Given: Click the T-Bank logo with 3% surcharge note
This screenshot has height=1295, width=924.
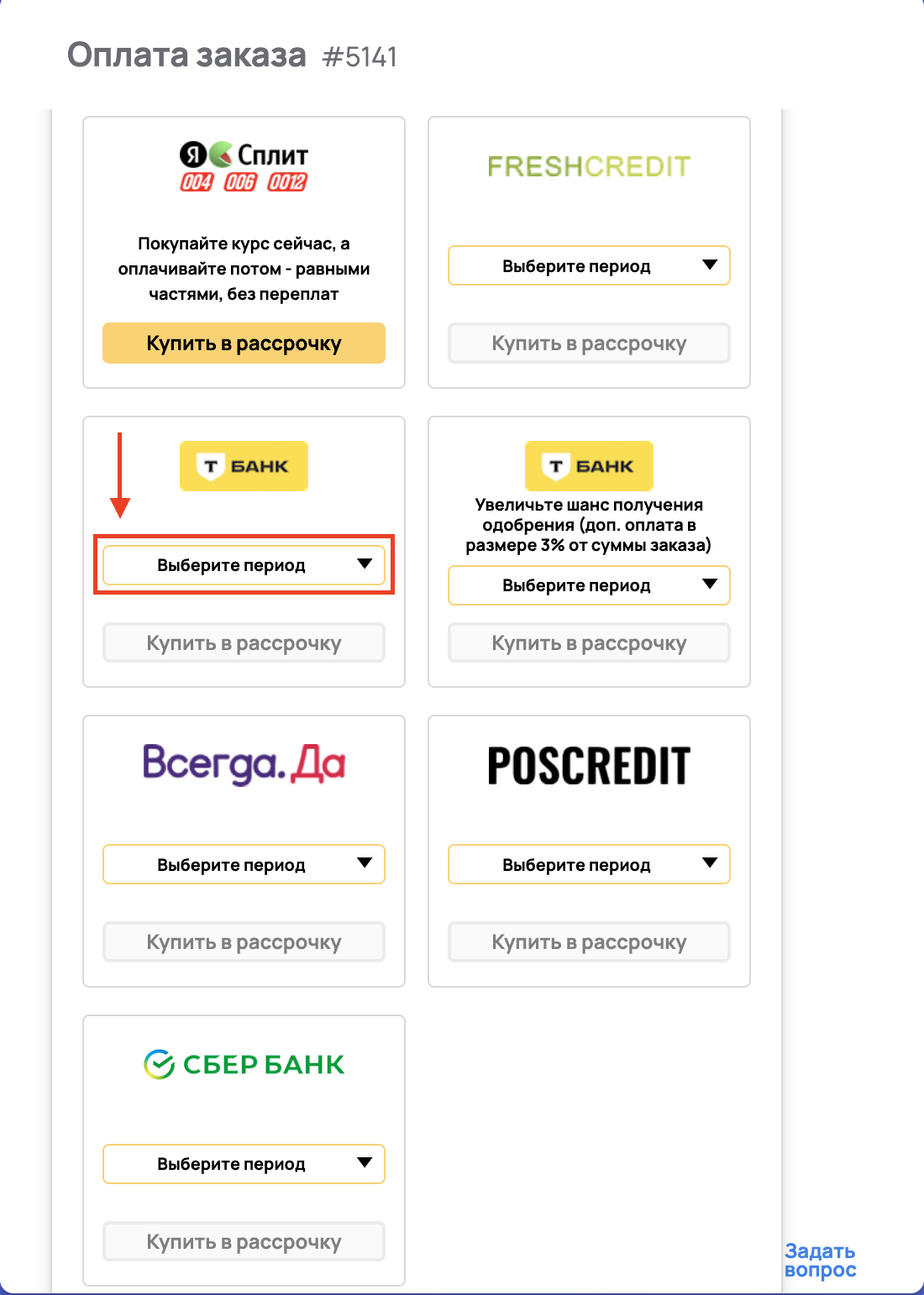Looking at the screenshot, I should pos(589,466).
